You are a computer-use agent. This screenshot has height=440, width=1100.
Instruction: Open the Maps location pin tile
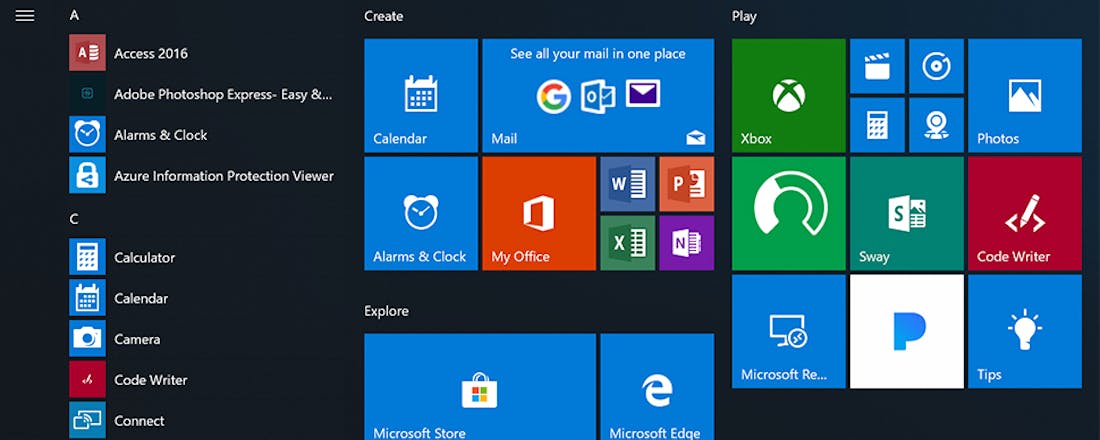pyautogui.click(x=937, y=125)
